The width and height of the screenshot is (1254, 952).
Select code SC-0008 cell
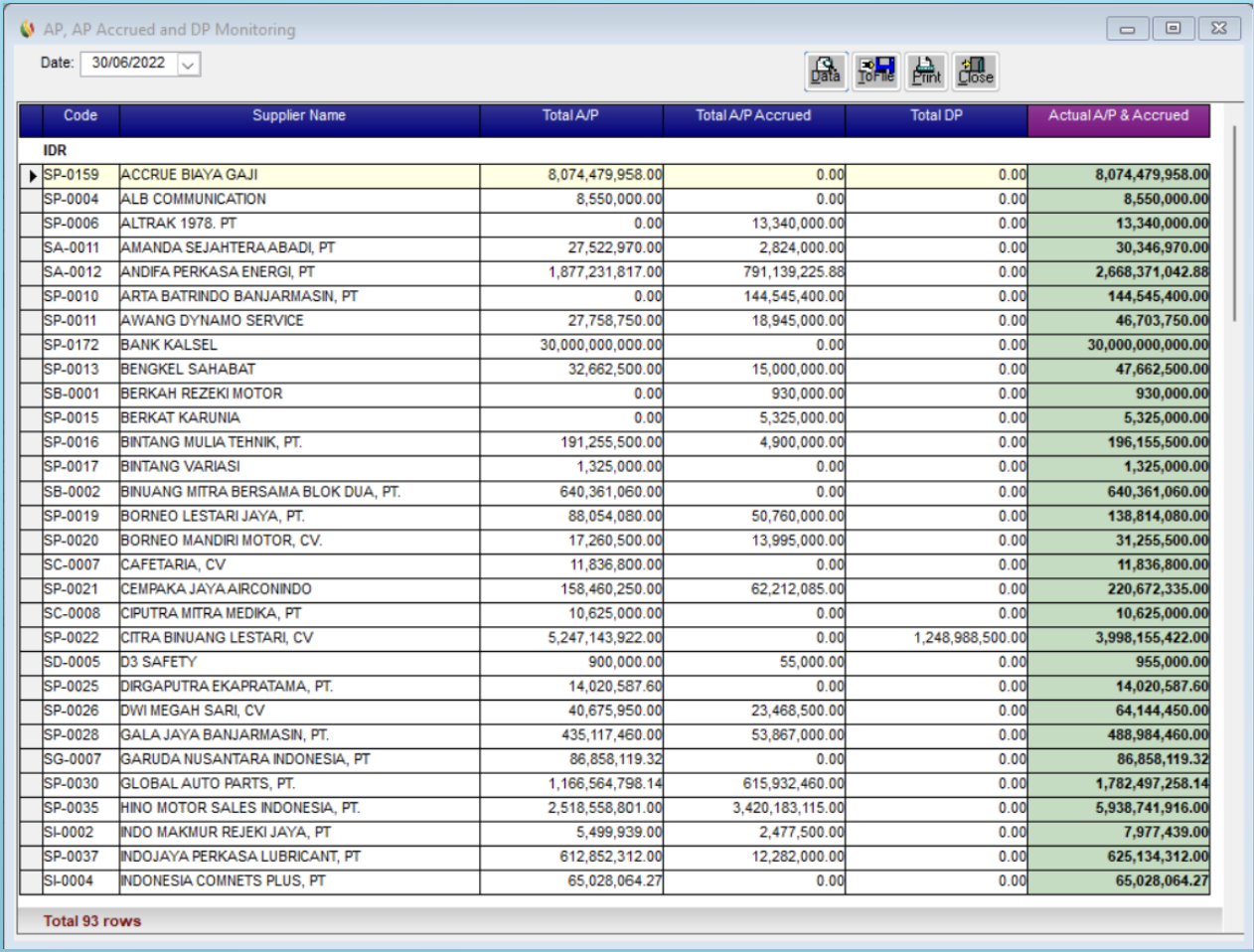pos(80,614)
